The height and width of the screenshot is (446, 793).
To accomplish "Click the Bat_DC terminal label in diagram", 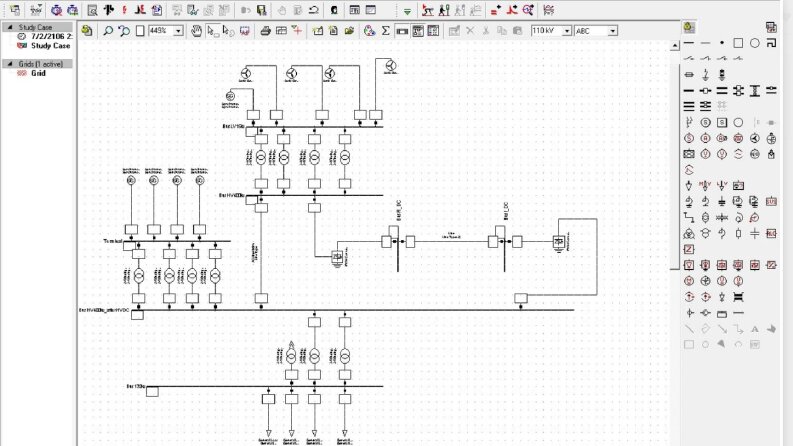I will tap(506, 211).
